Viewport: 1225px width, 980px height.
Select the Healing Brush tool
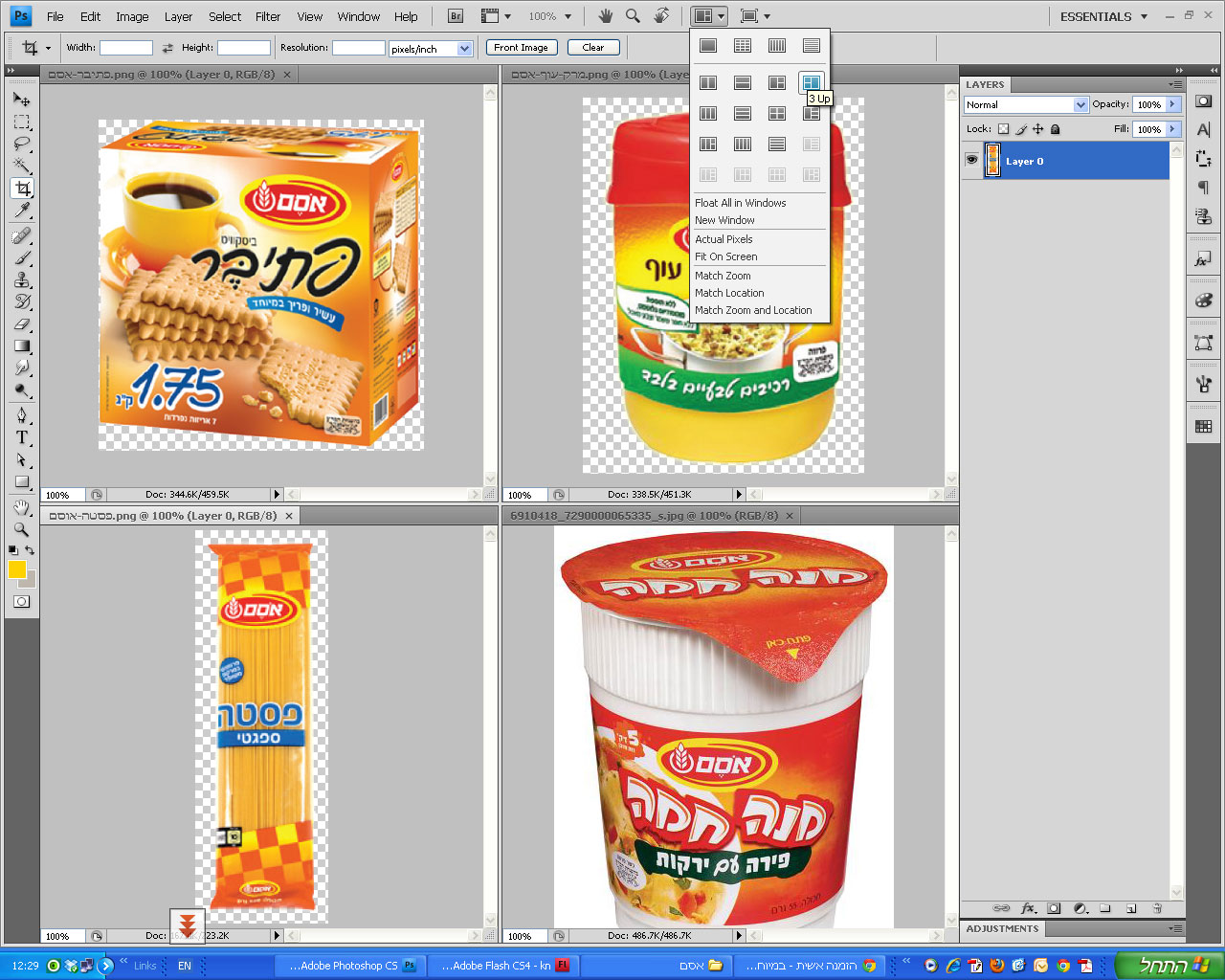pyautogui.click(x=22, y=235)
